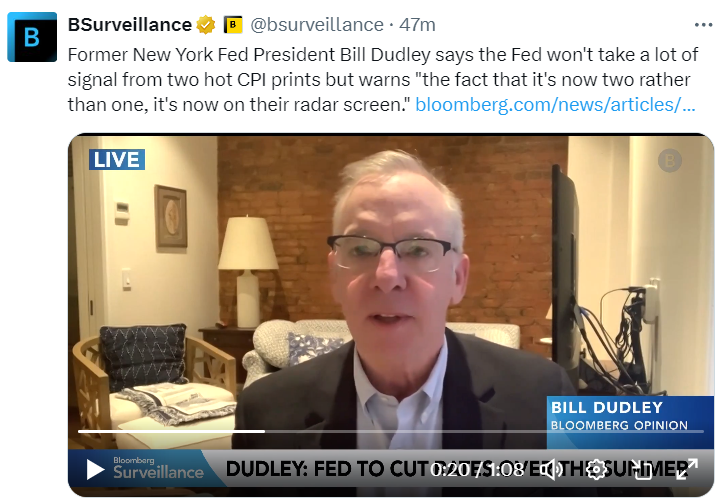Mute the video with the speaker icon
The height and width of the screenshot is (503, 724).
tap(551, 470)
